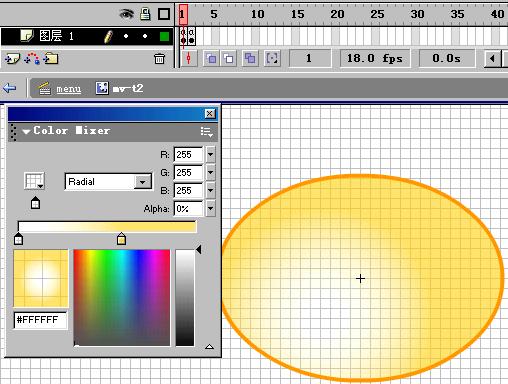Toggle green outline square on 图层 1
508x384 pixels.
click(x=164, y=36)
